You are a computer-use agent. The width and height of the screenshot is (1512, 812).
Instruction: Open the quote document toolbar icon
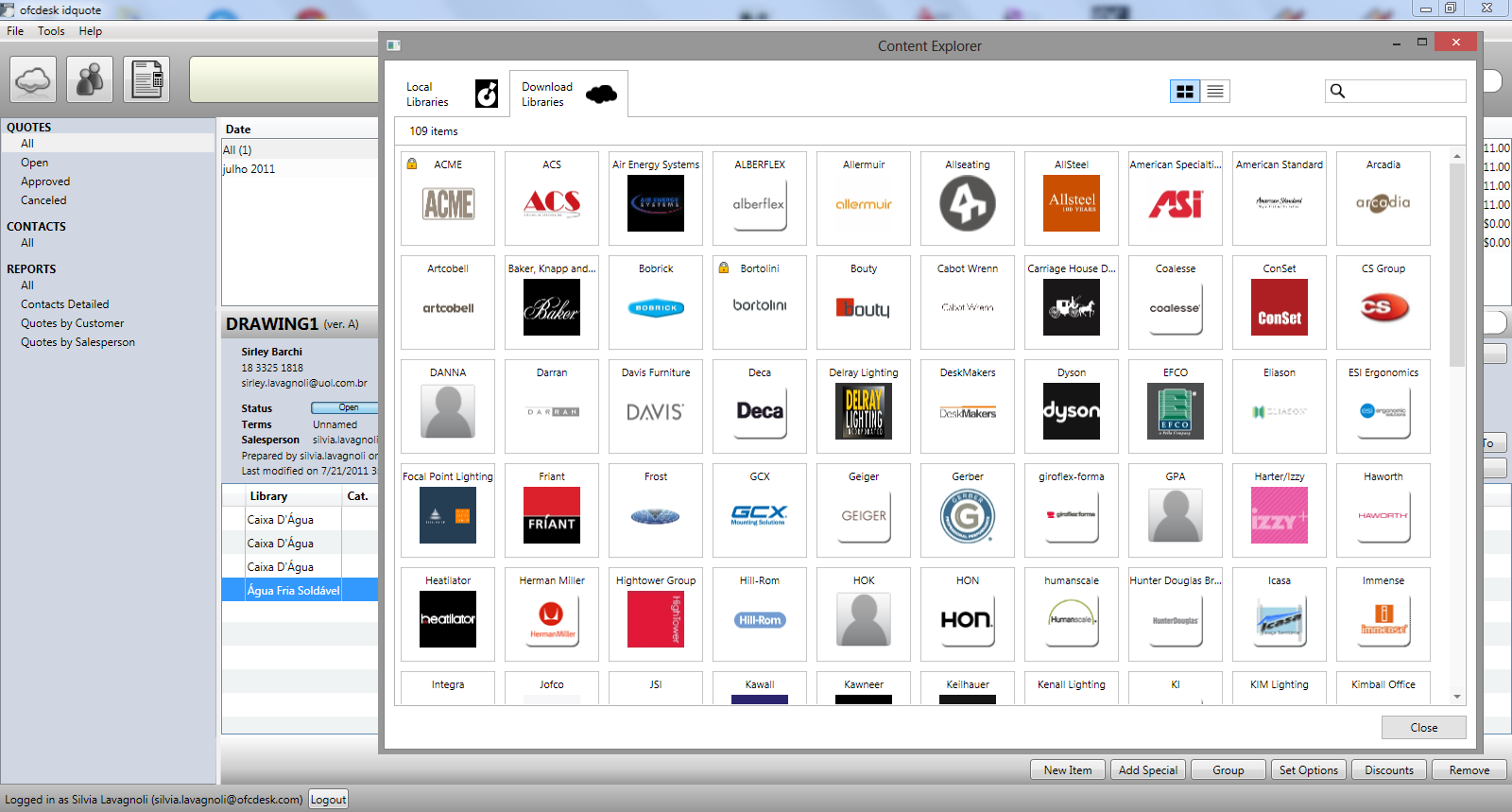pyautogui.click(x=146, y=79)
